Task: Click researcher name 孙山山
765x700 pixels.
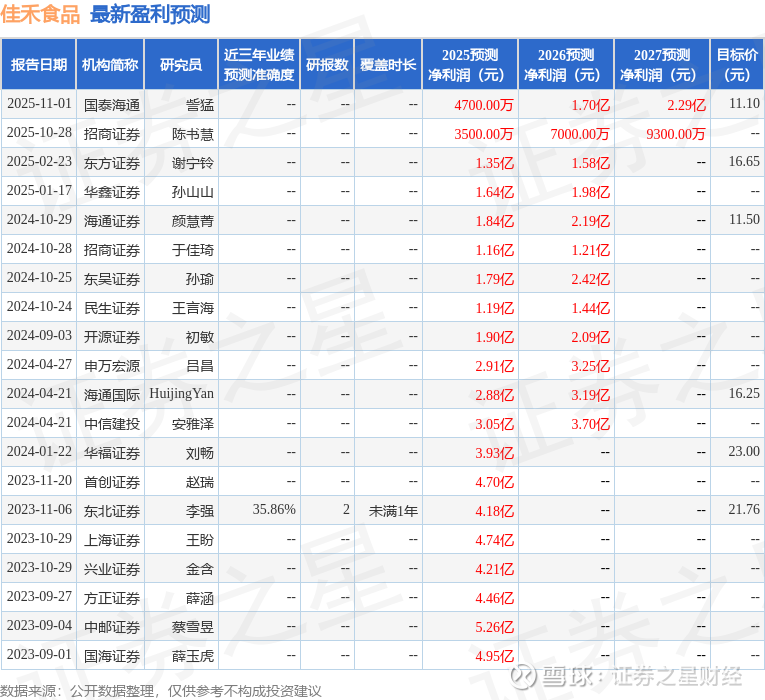Action: (193, 192)
